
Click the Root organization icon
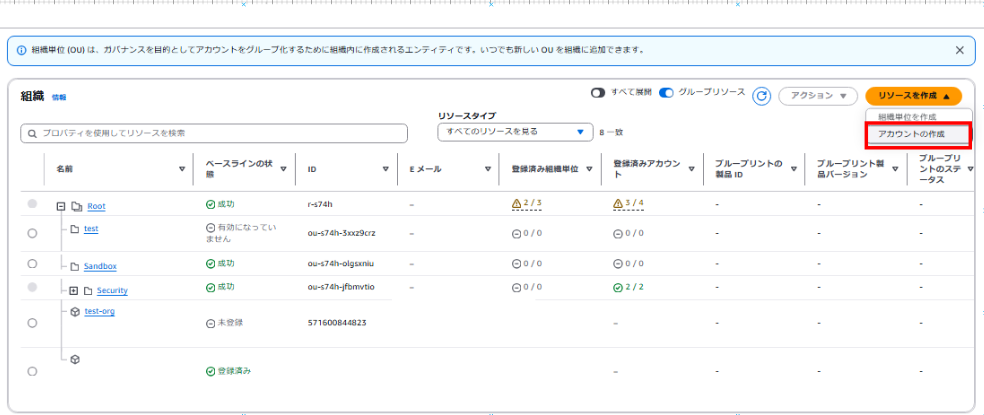tap(77, 206)
